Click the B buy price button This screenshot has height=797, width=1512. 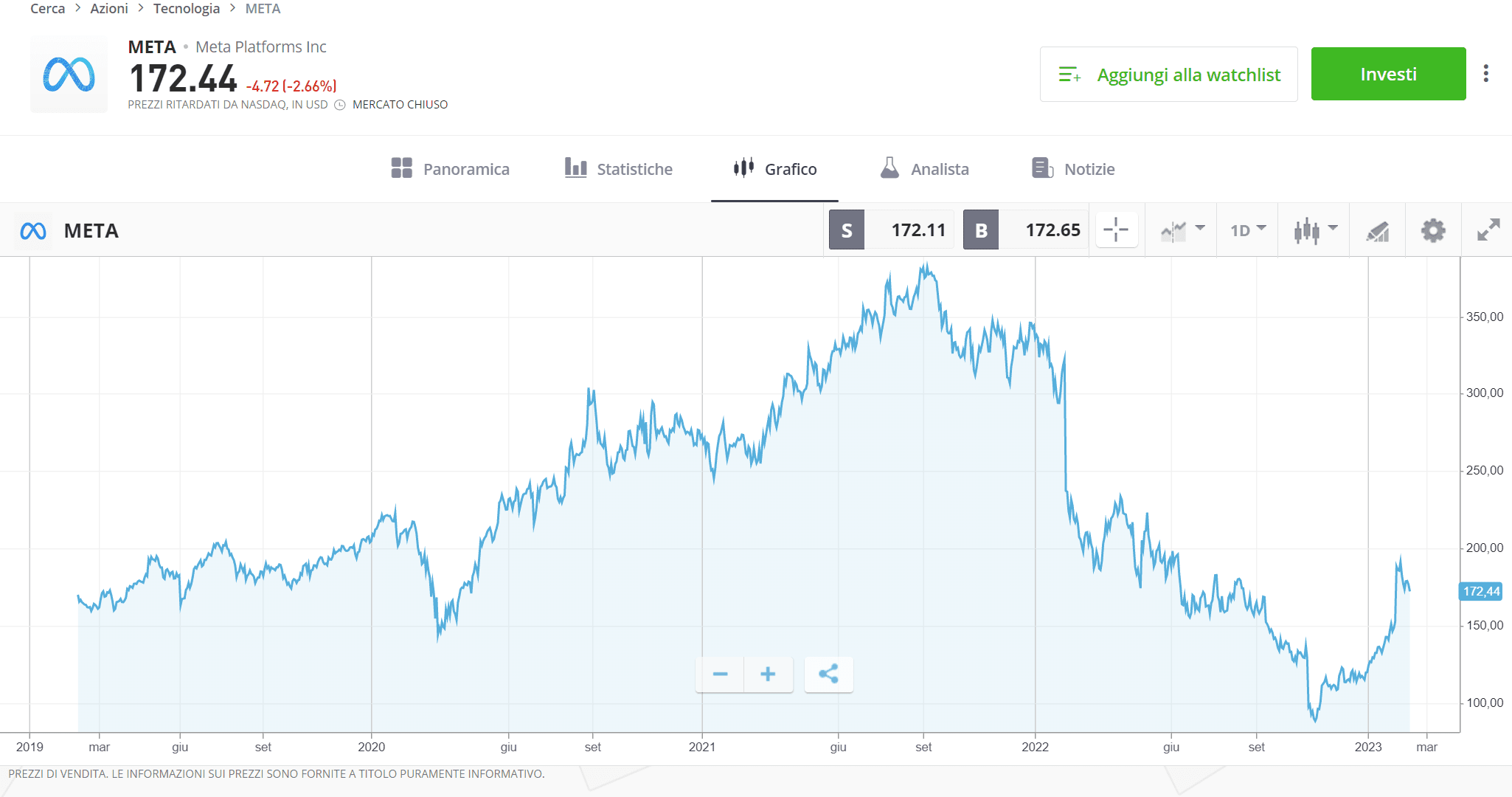click(981, 230)
